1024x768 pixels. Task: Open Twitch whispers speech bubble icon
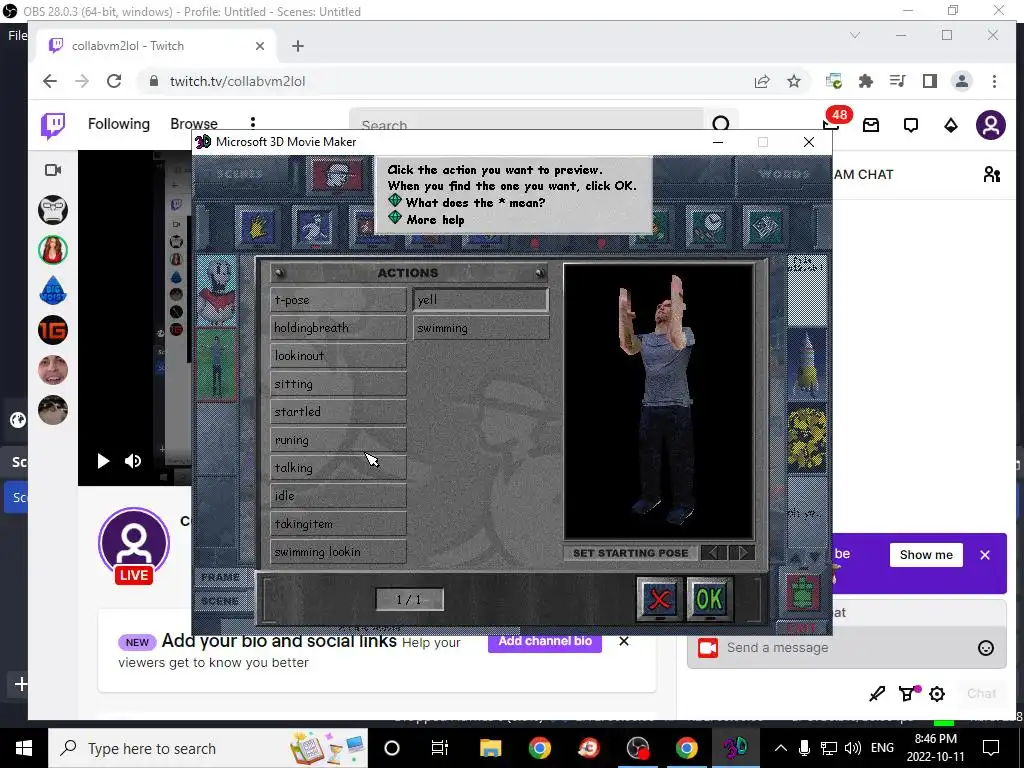point(911,125)
